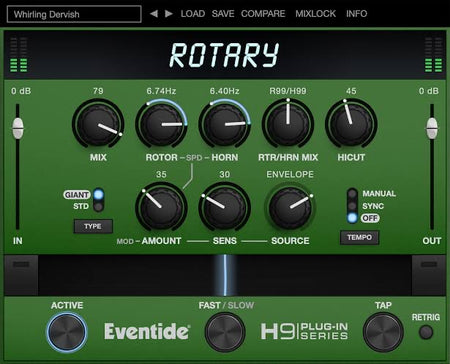450x364 pixels.
Task: Open the Whirling Dervish preset field
Action: [74, 14]
